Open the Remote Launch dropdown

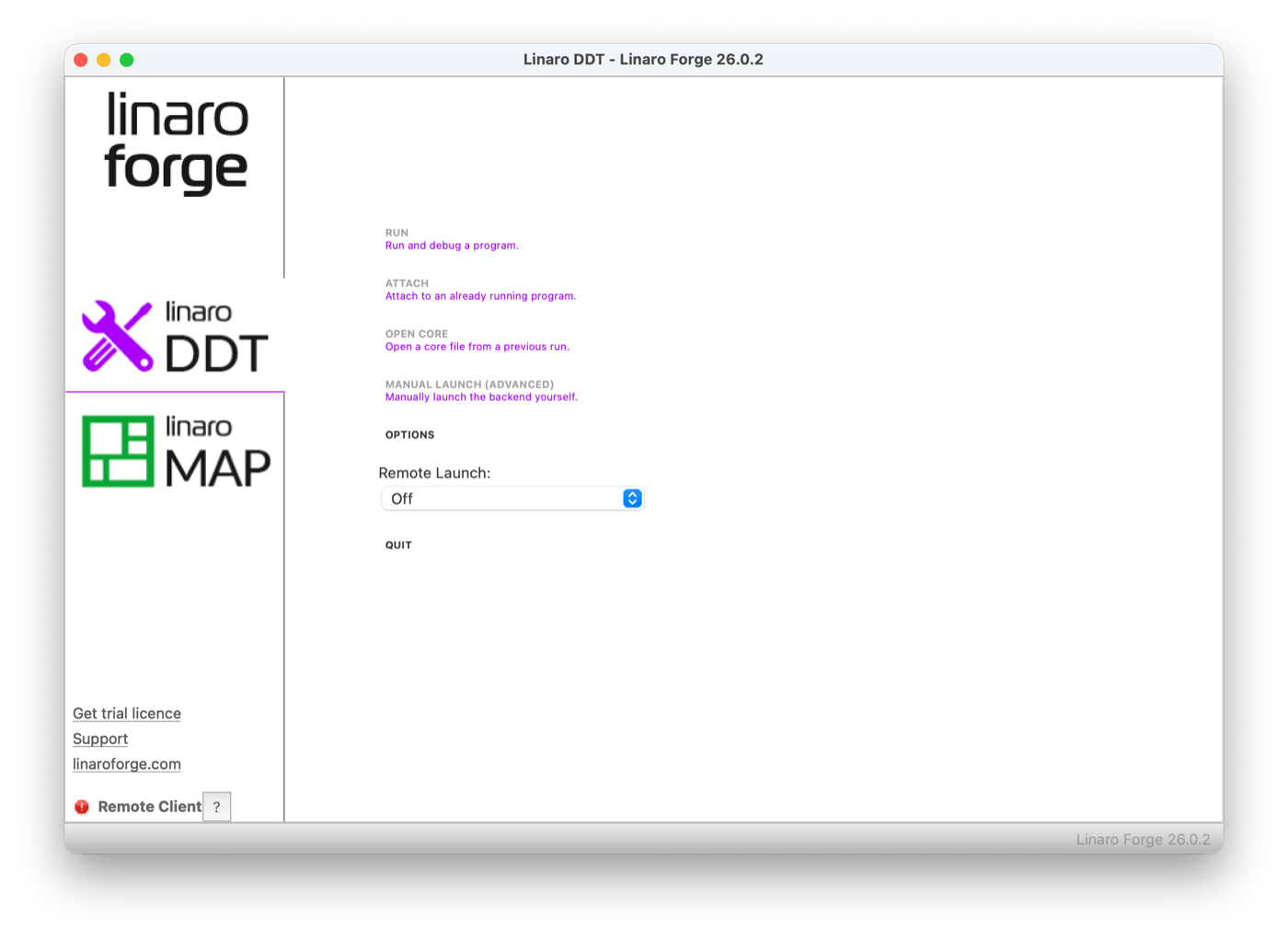click(x=512, y=498)
